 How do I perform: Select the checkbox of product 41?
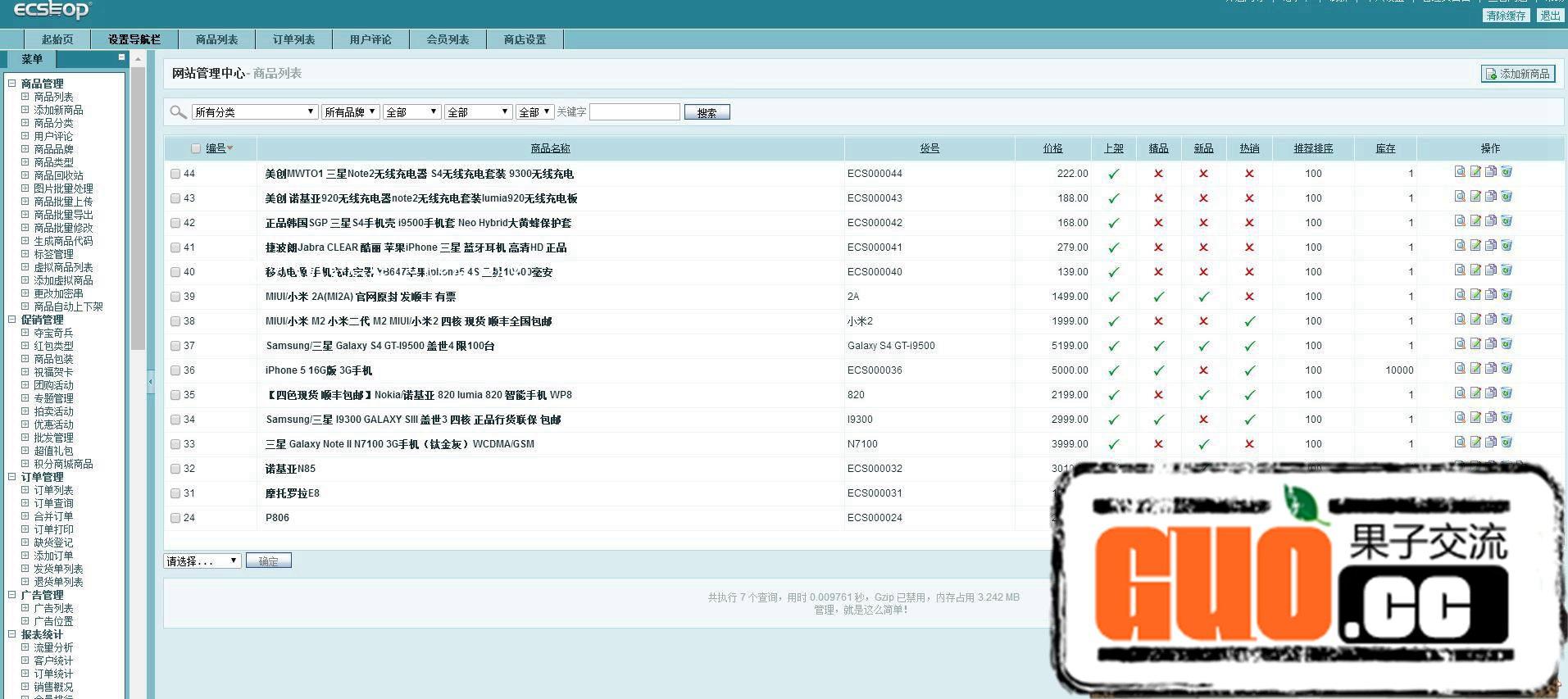[175, 247]
